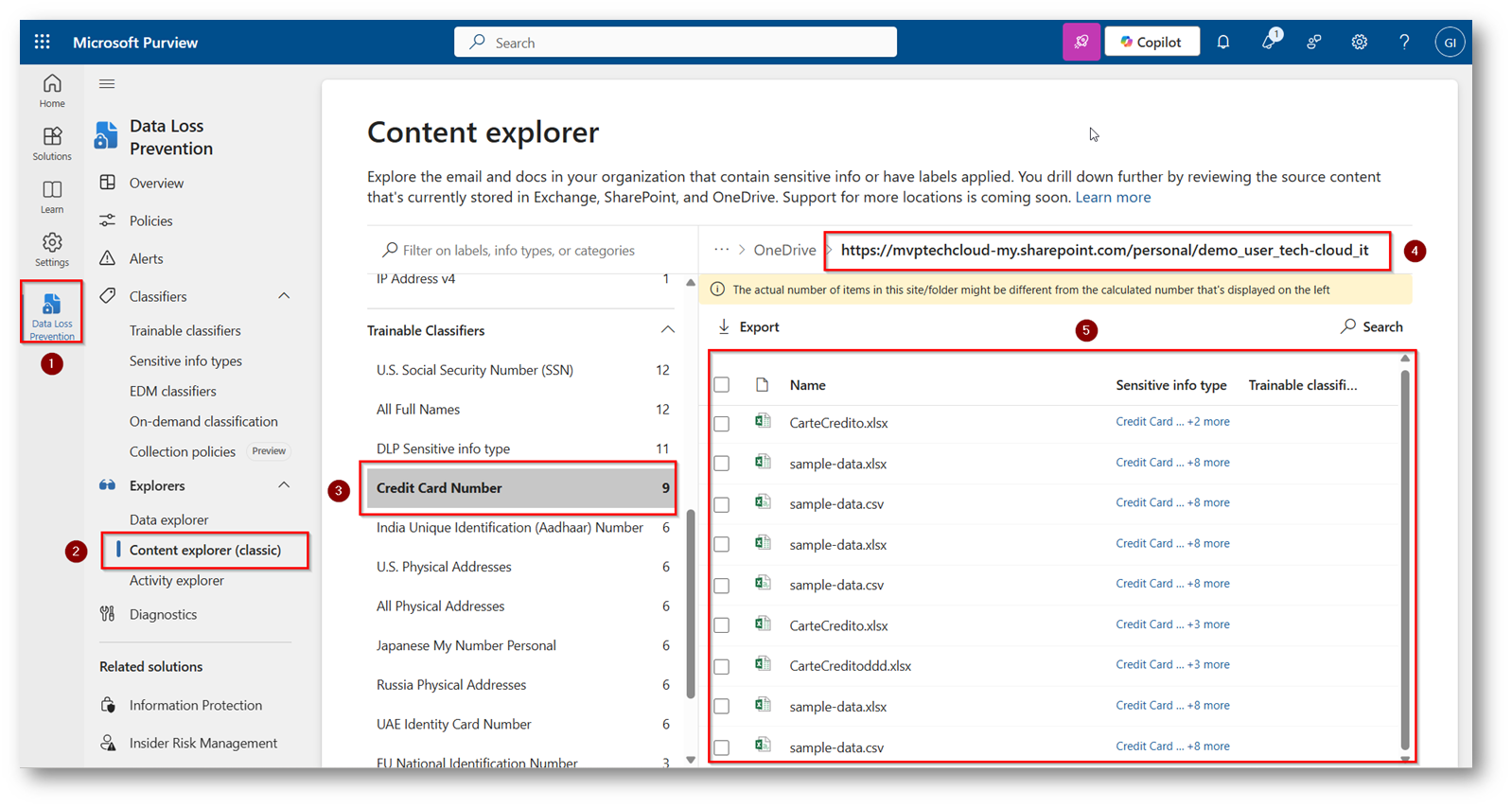Open Trainable classifiers menu item
The image size is (1512, 808).
[x=185, y=330]
